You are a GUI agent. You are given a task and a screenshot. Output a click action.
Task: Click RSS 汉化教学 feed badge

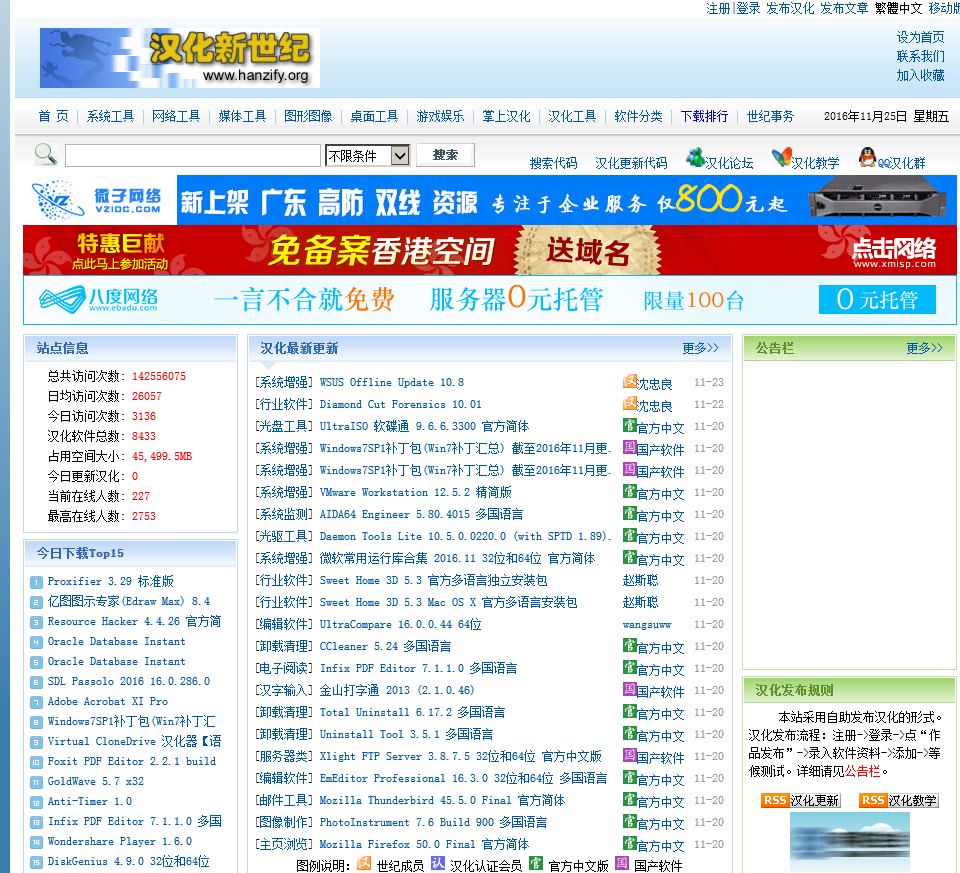coord(898,800)
